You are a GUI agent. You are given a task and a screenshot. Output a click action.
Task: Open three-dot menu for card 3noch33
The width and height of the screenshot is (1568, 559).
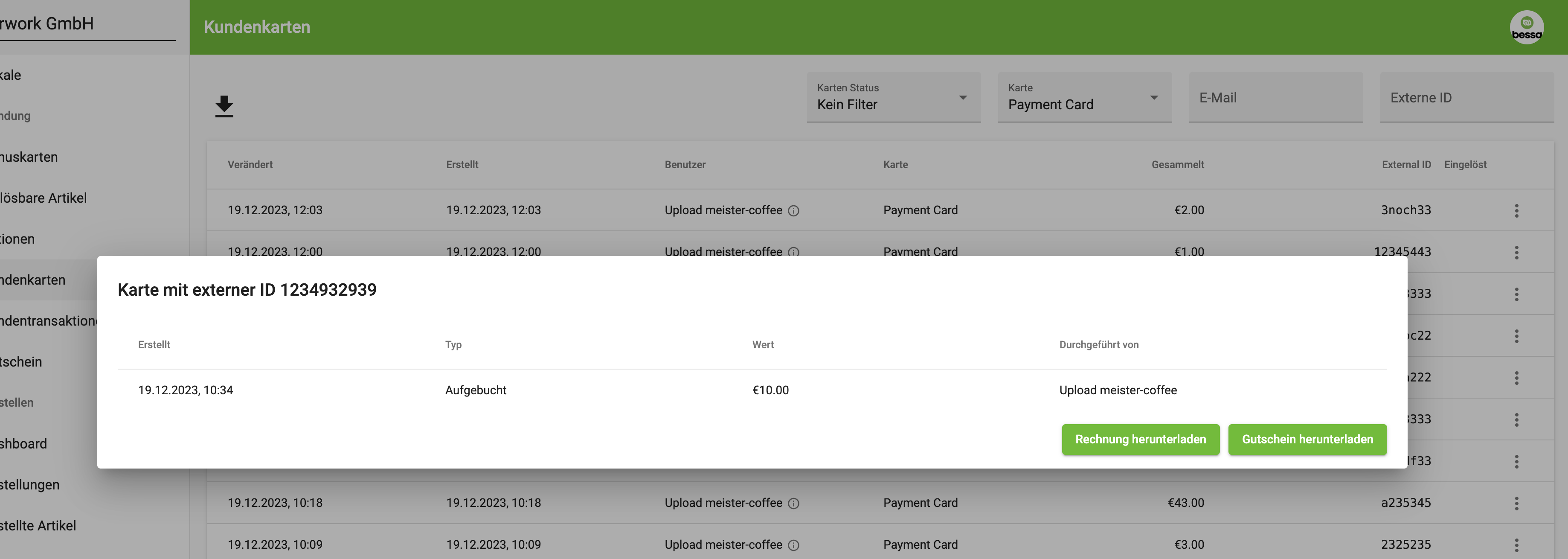coord(1516,211)
